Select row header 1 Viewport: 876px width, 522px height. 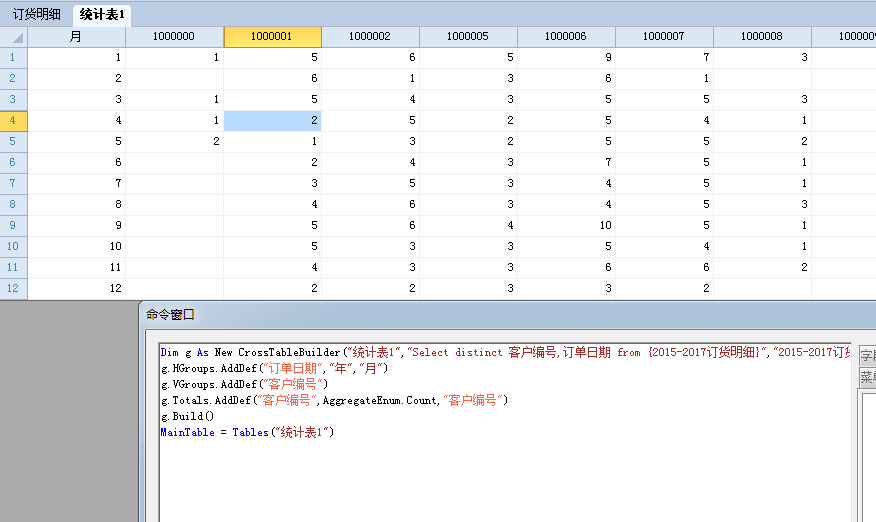point(13,57)
